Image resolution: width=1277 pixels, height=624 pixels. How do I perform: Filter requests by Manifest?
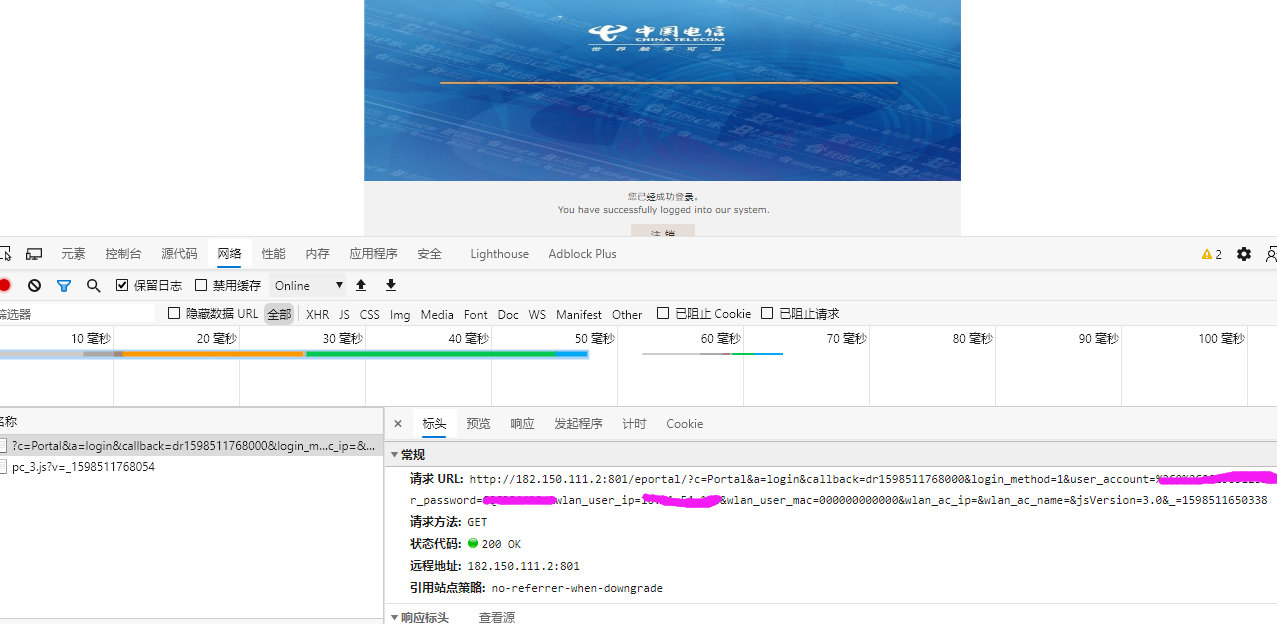coord(579,314)
